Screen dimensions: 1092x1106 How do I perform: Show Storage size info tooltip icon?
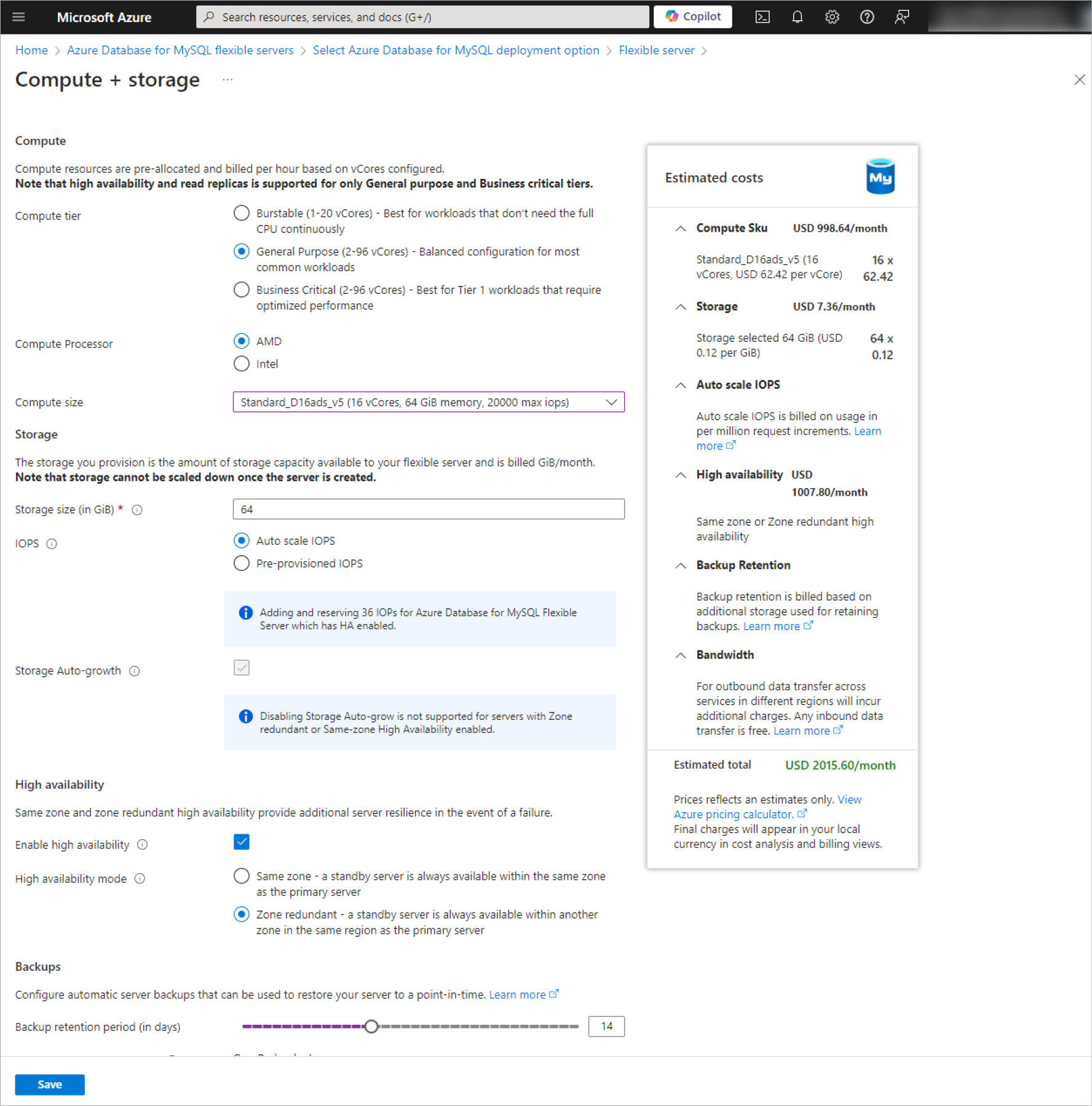137,510
